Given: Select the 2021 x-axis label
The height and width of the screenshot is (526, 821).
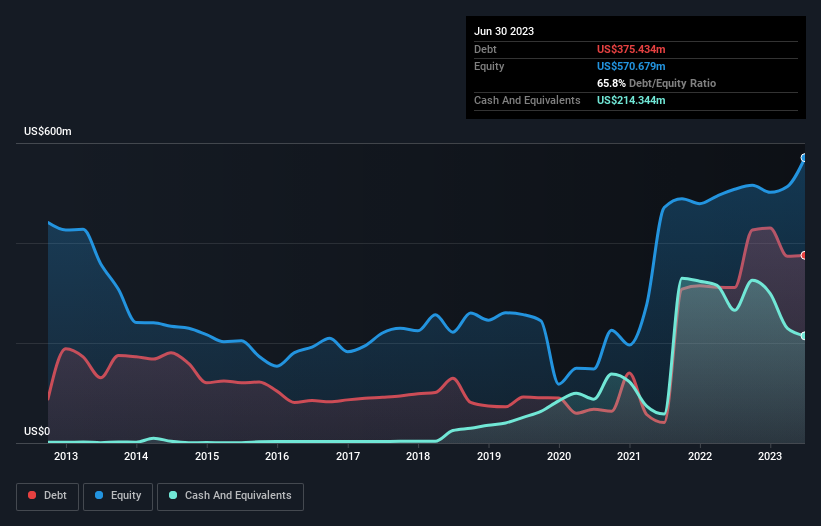Looking at the screenshot, I should point(629,456).
